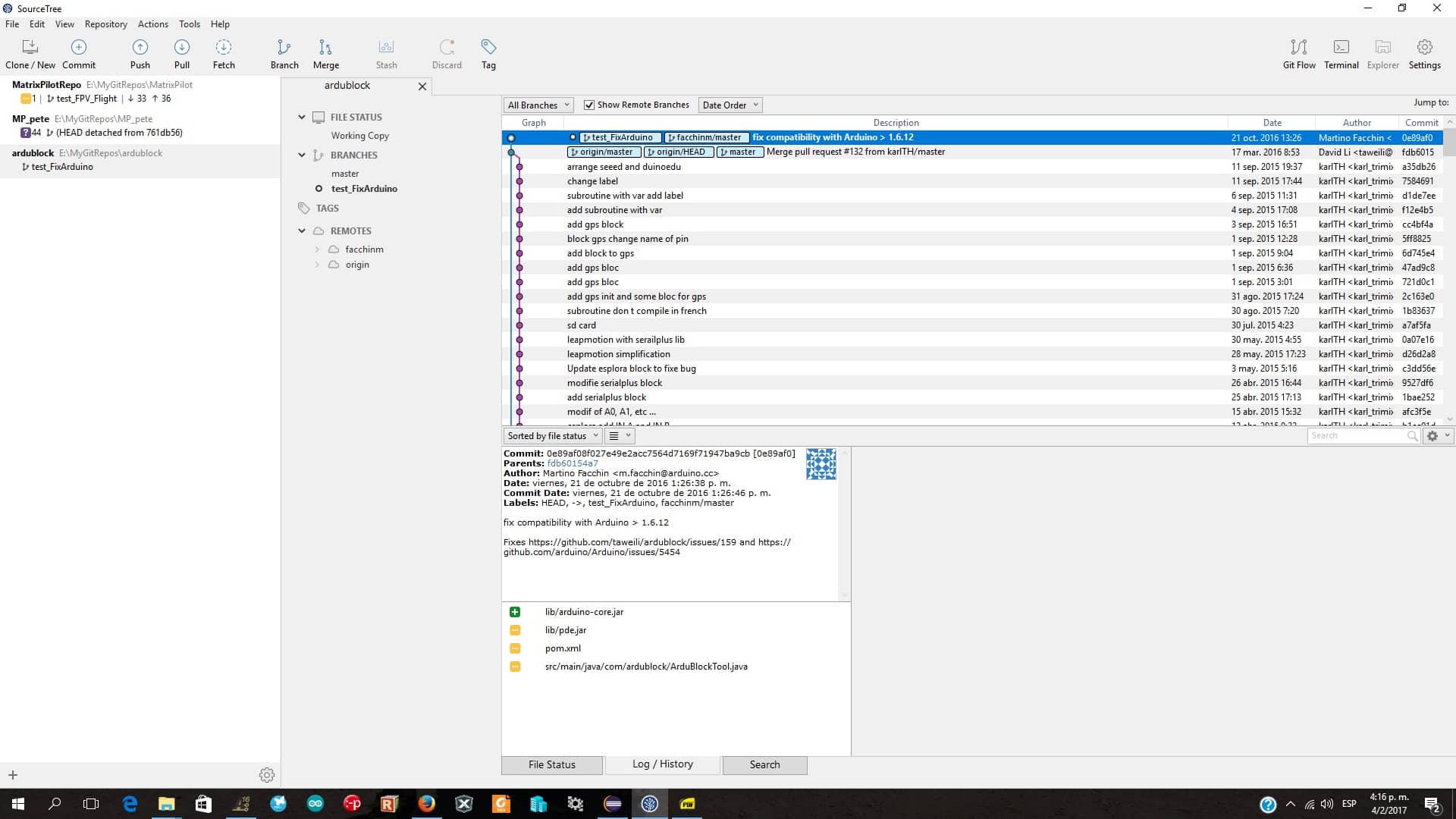Open the Repository menu

tap(106, 24)
